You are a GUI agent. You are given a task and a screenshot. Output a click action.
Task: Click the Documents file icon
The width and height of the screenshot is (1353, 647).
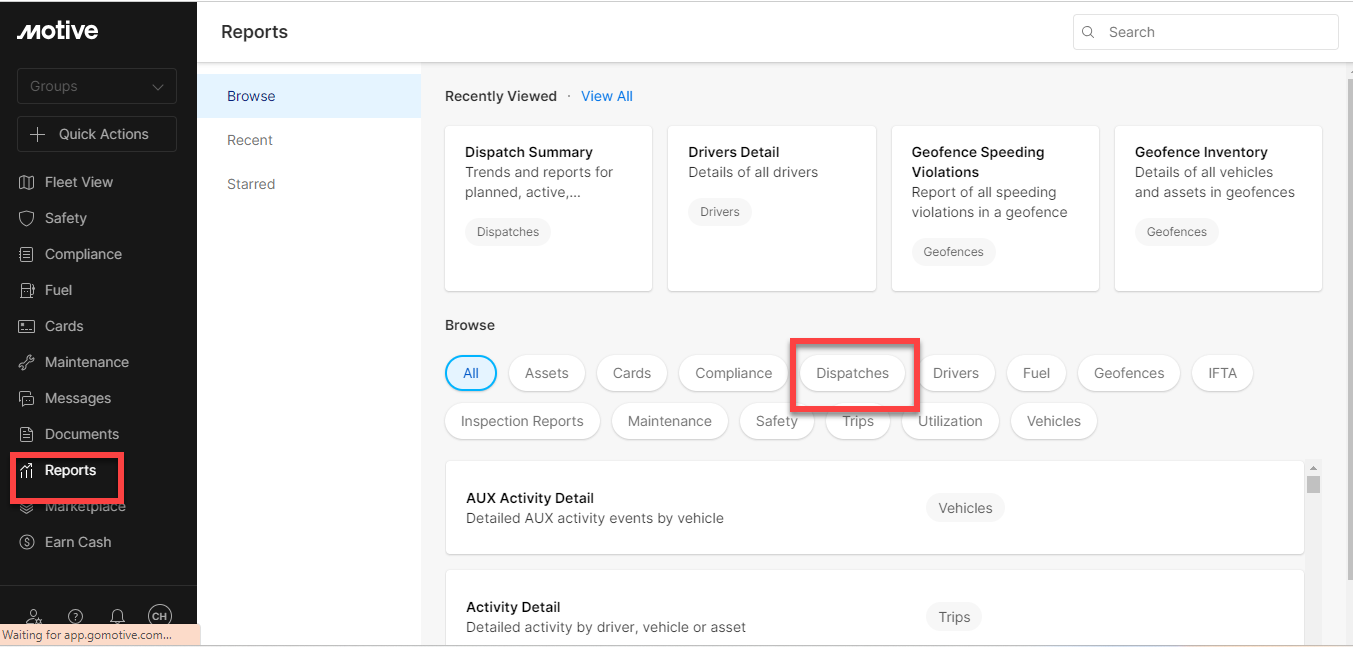(x=27, y=434)
